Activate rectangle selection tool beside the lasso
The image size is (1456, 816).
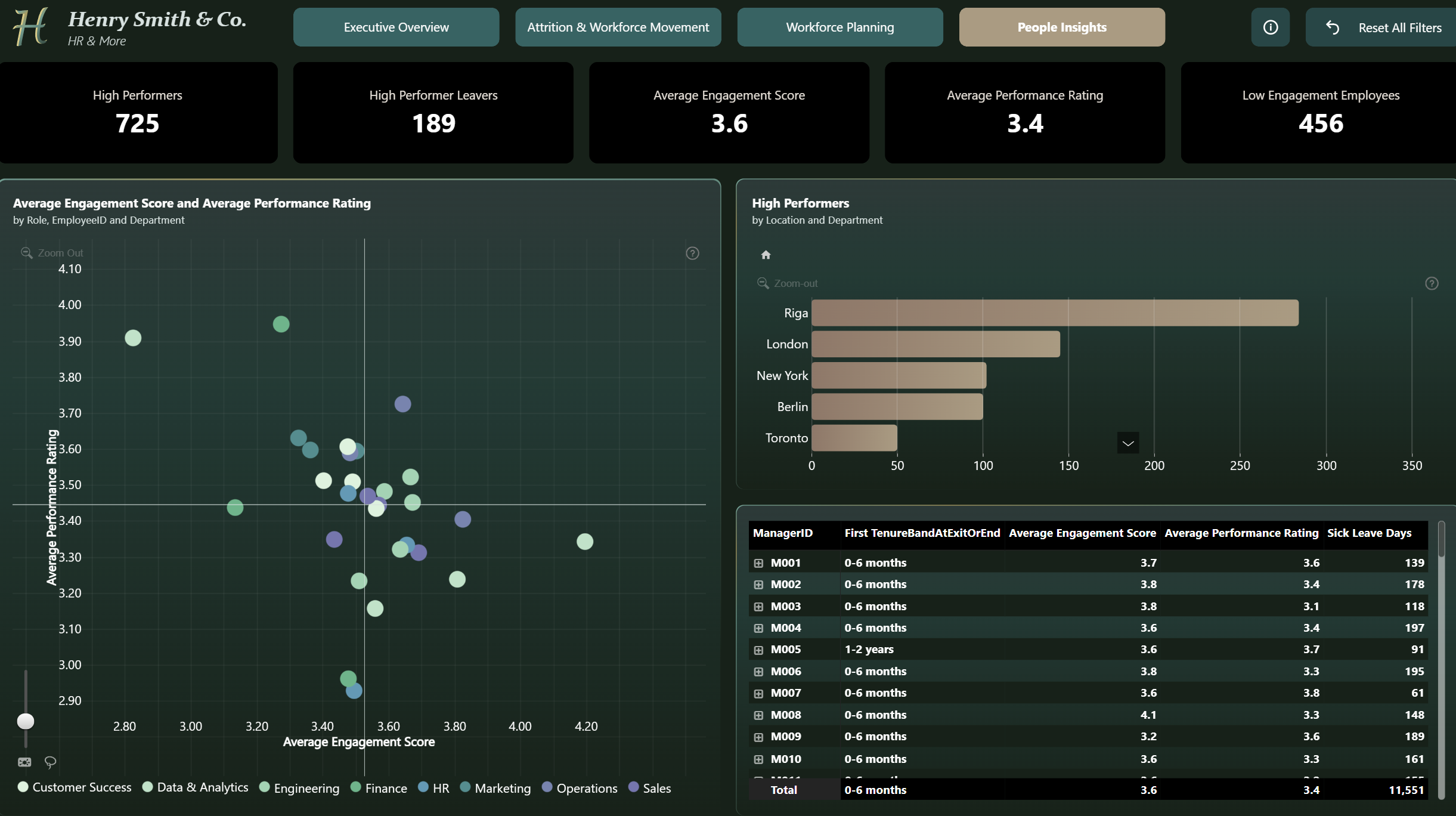pos(24,762)
